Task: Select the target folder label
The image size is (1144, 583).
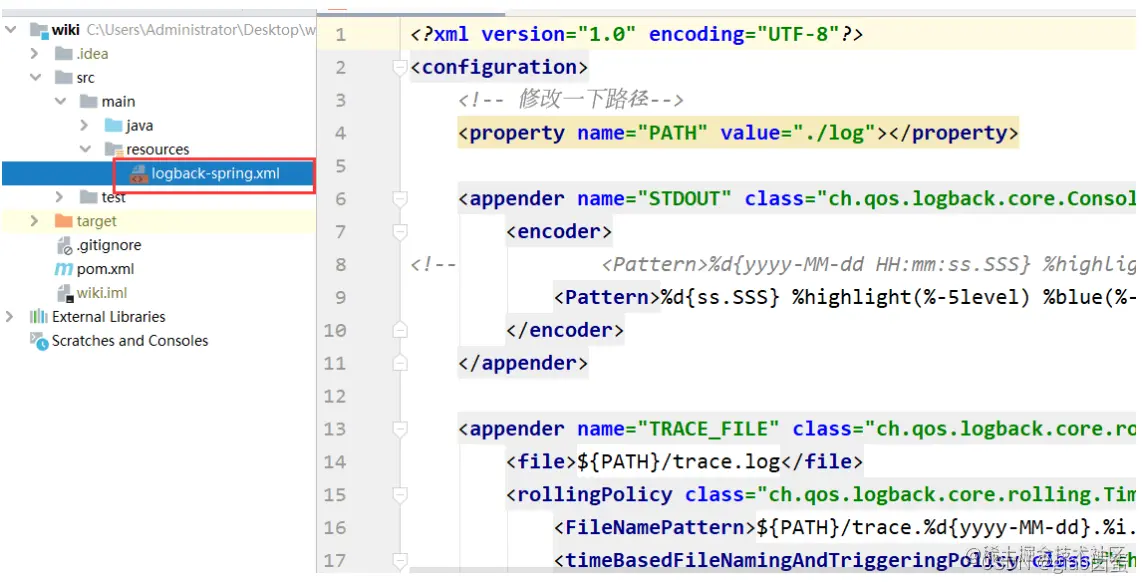Action: [96, 221]
